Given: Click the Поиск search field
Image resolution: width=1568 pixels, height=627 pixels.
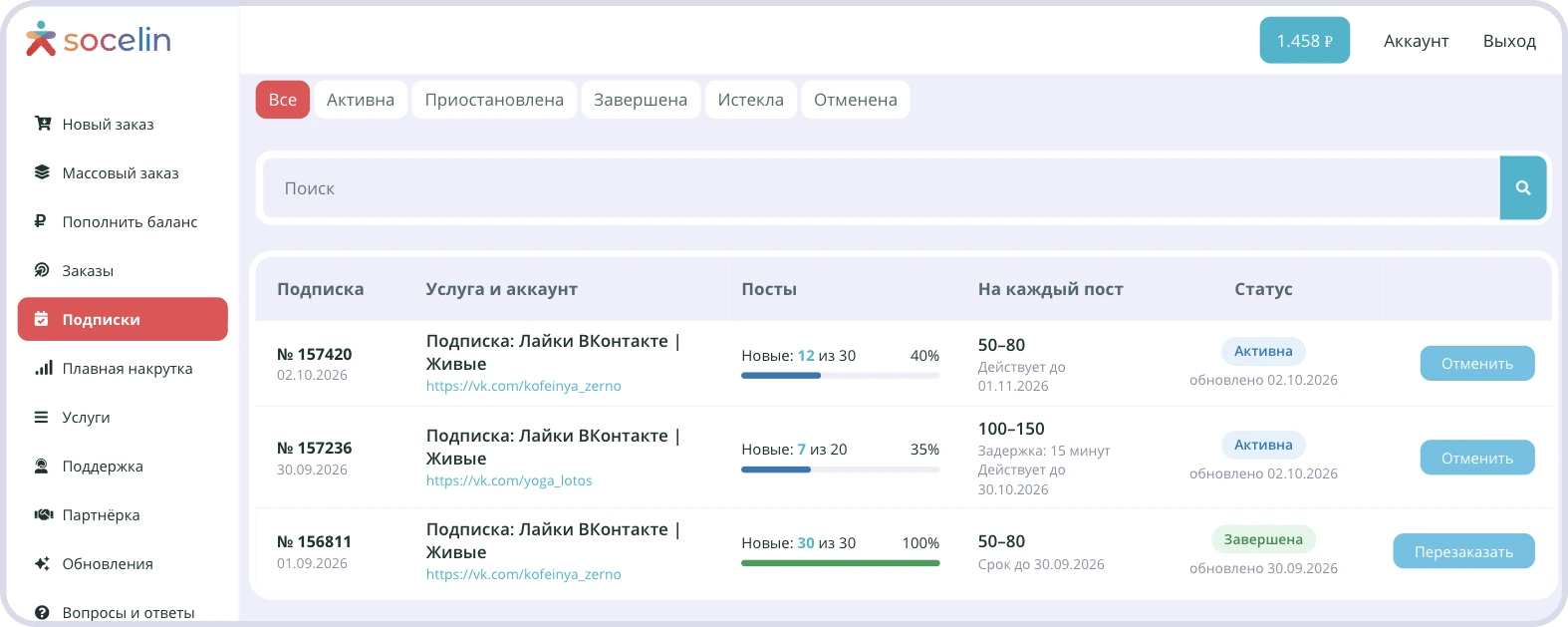Looking at the screenshot, I should [882, 187].
